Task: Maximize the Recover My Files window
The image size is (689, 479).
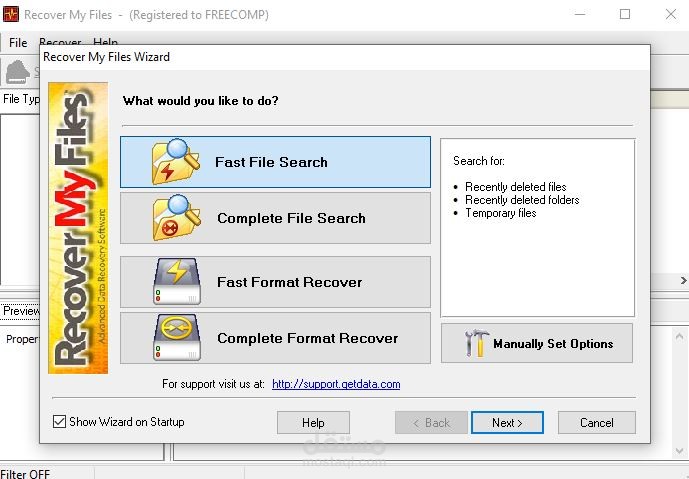Action: [x=625, y=15]
